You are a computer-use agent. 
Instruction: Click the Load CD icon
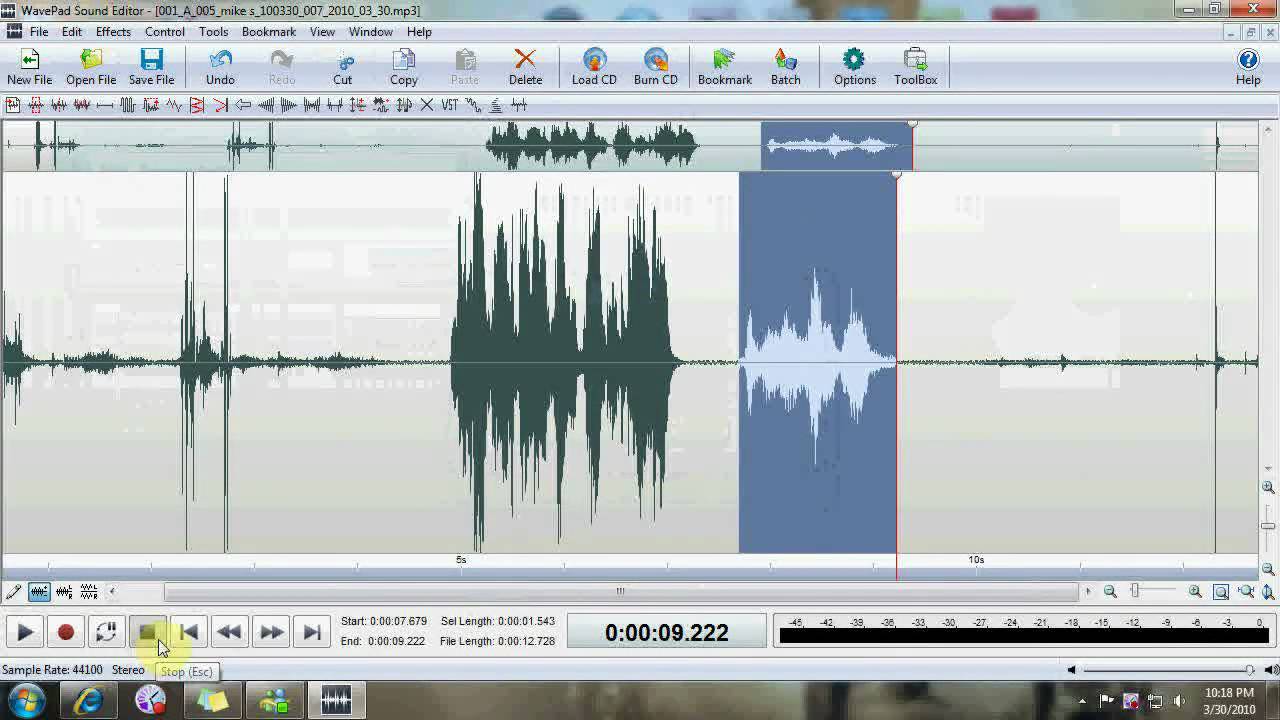tap(594, 67)
